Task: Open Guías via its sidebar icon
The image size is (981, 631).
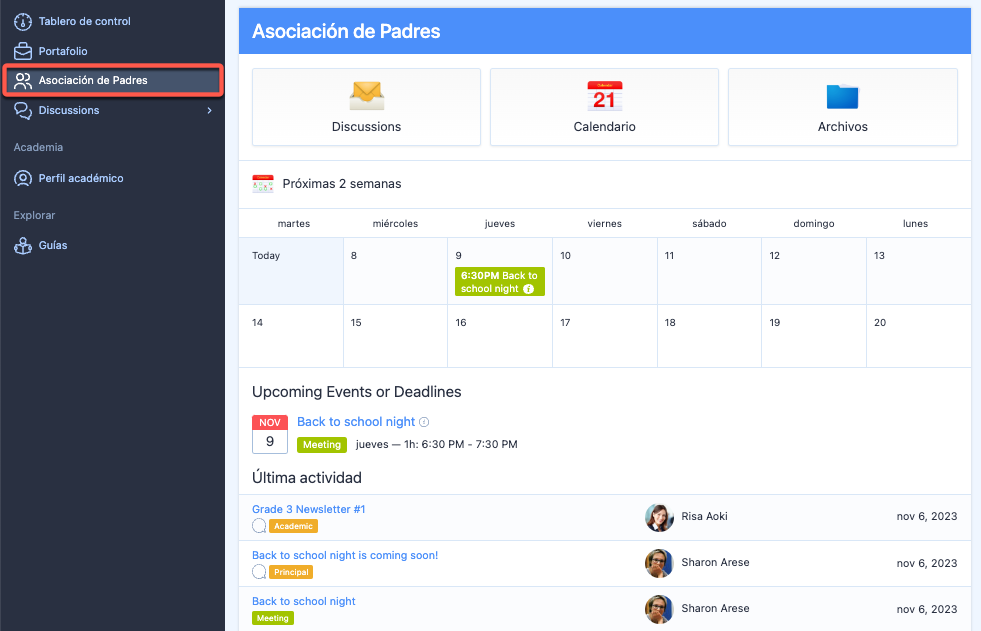Action: pyautogui.click(x=22, y=246)
